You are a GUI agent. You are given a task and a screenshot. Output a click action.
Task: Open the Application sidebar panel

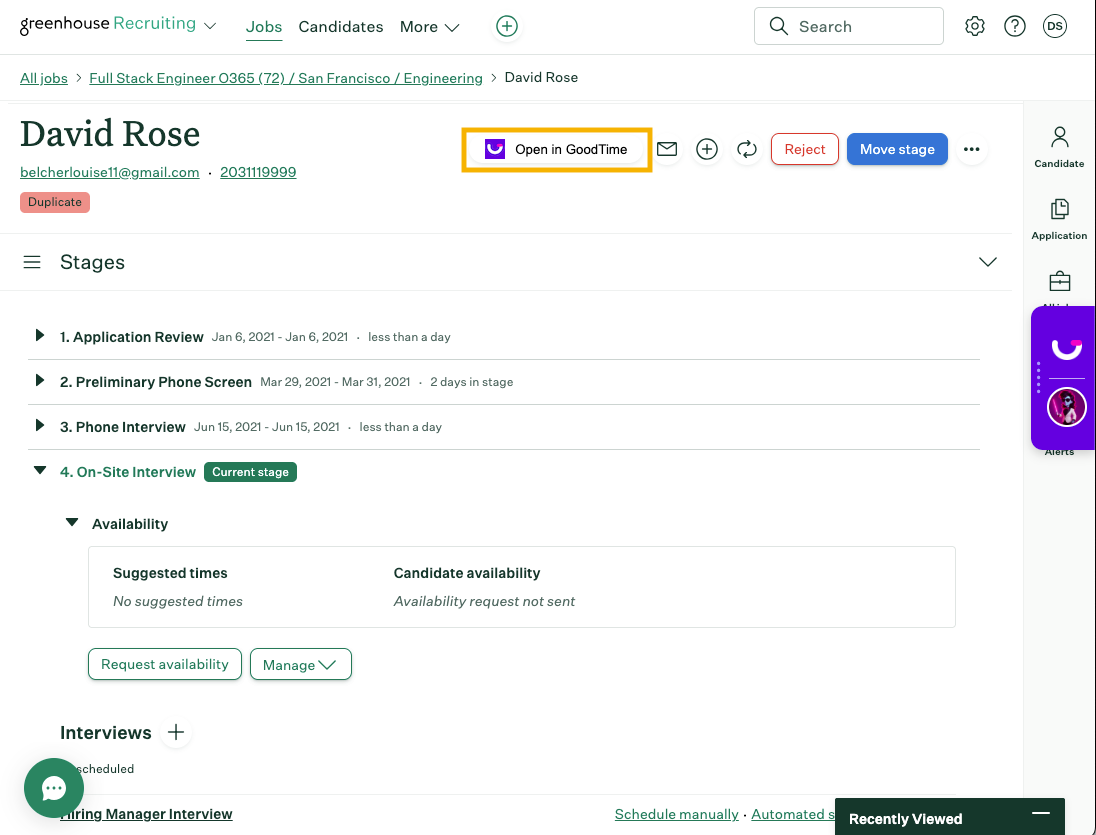click(1059, 219)
